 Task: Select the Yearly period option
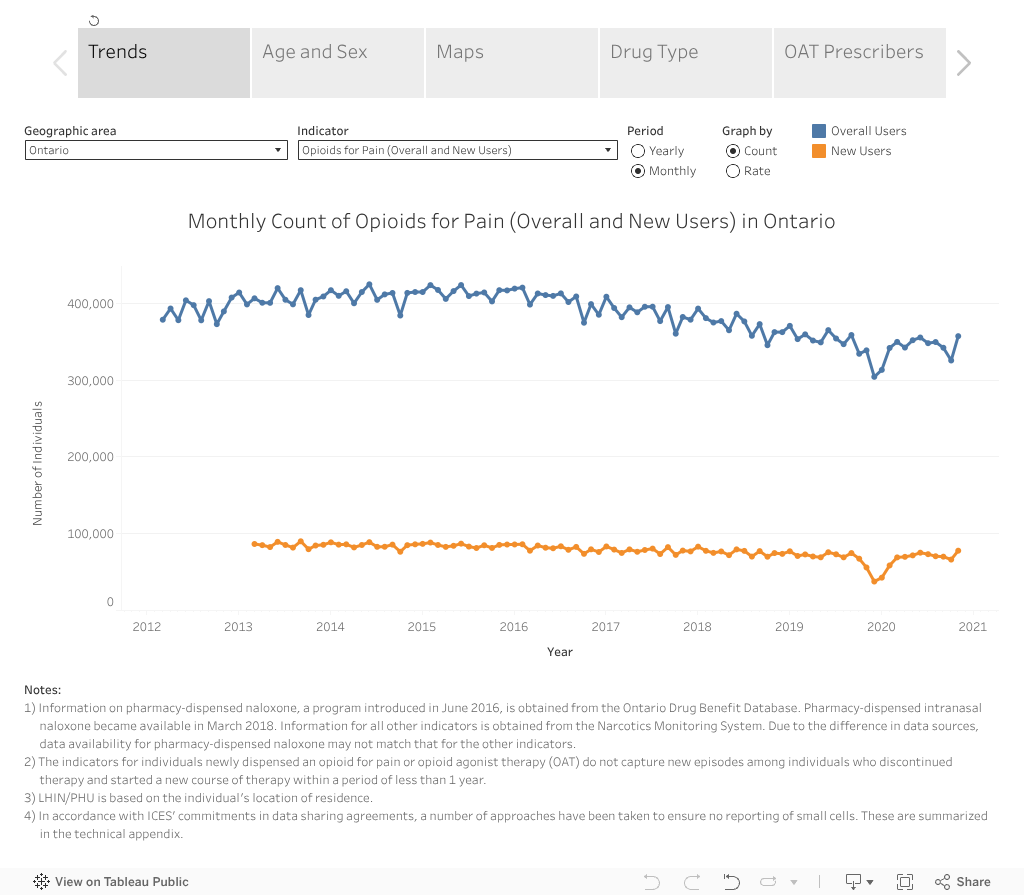[x=638, y=151]
